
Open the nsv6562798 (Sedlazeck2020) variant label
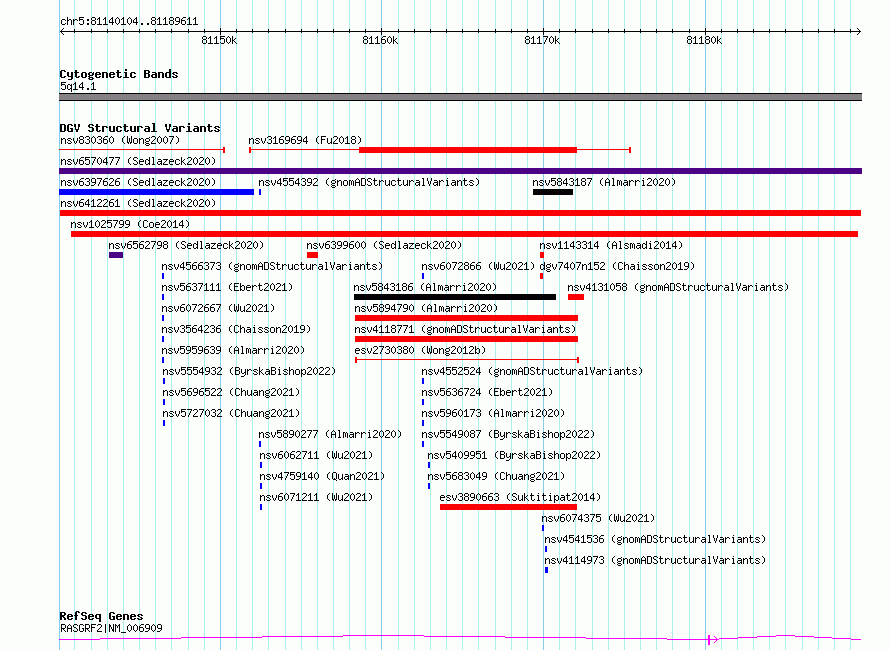click(x=186, y=245)
